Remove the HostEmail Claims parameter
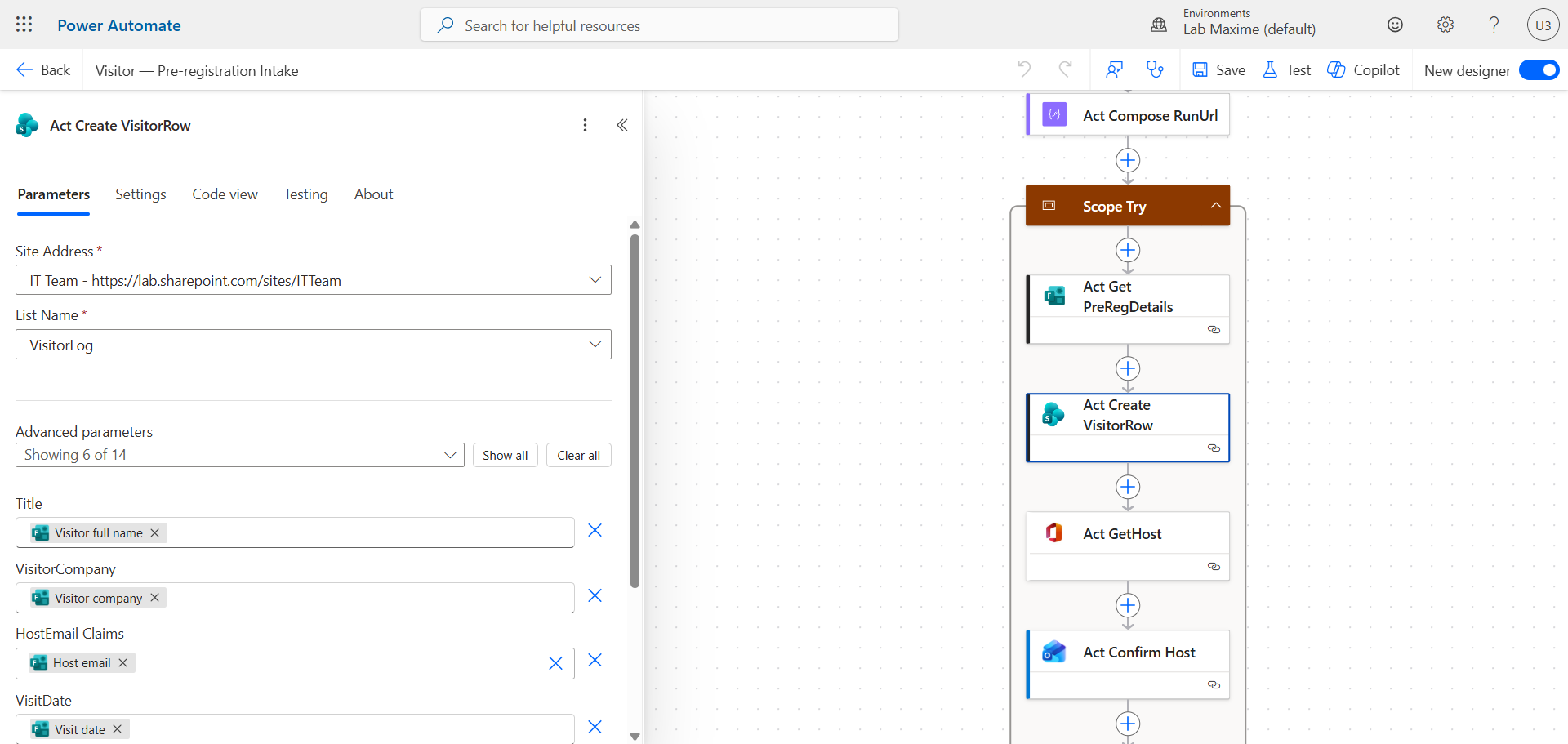 point(595,661)
